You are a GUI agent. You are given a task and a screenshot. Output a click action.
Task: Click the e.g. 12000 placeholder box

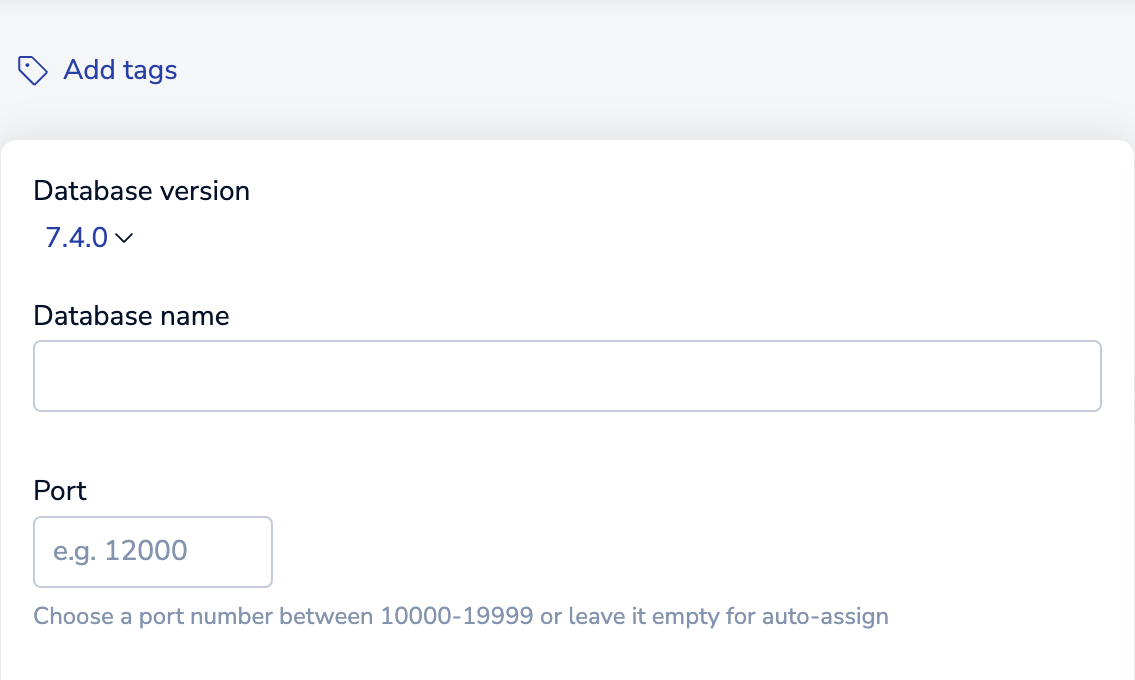coord(153,552)
